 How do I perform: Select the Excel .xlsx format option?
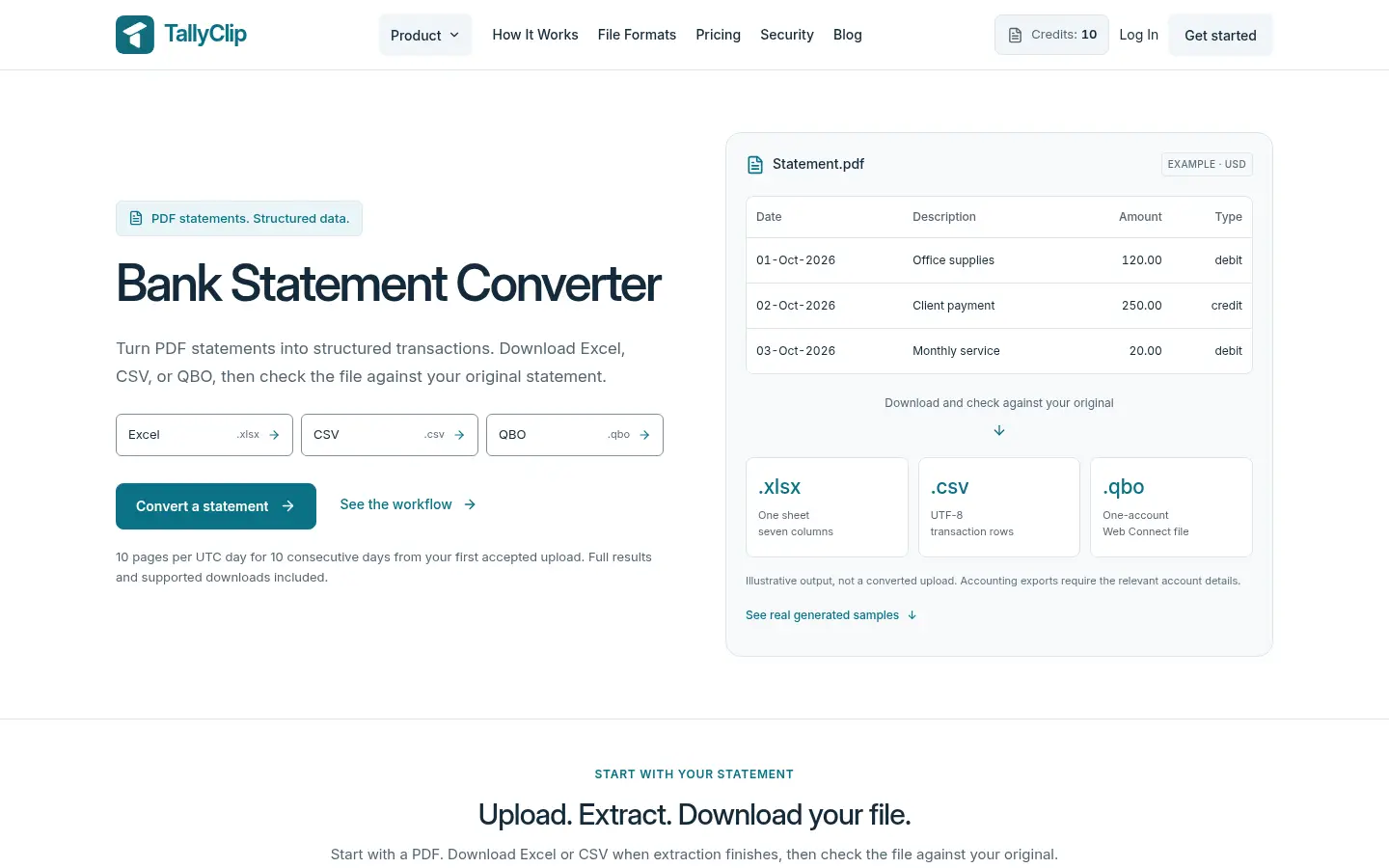tap(204, 435)
